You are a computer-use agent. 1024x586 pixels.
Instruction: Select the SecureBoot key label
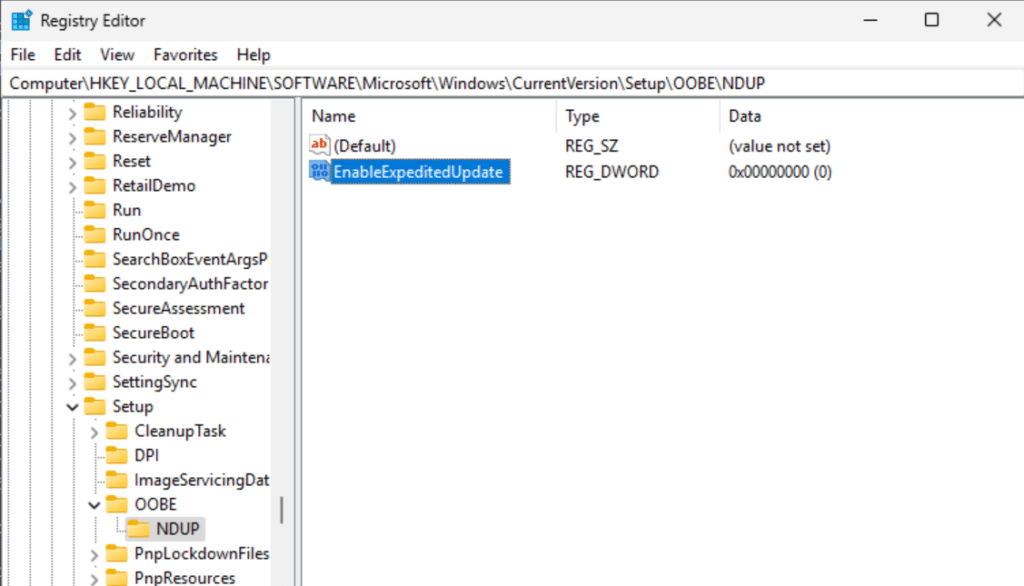pos(153,333)
